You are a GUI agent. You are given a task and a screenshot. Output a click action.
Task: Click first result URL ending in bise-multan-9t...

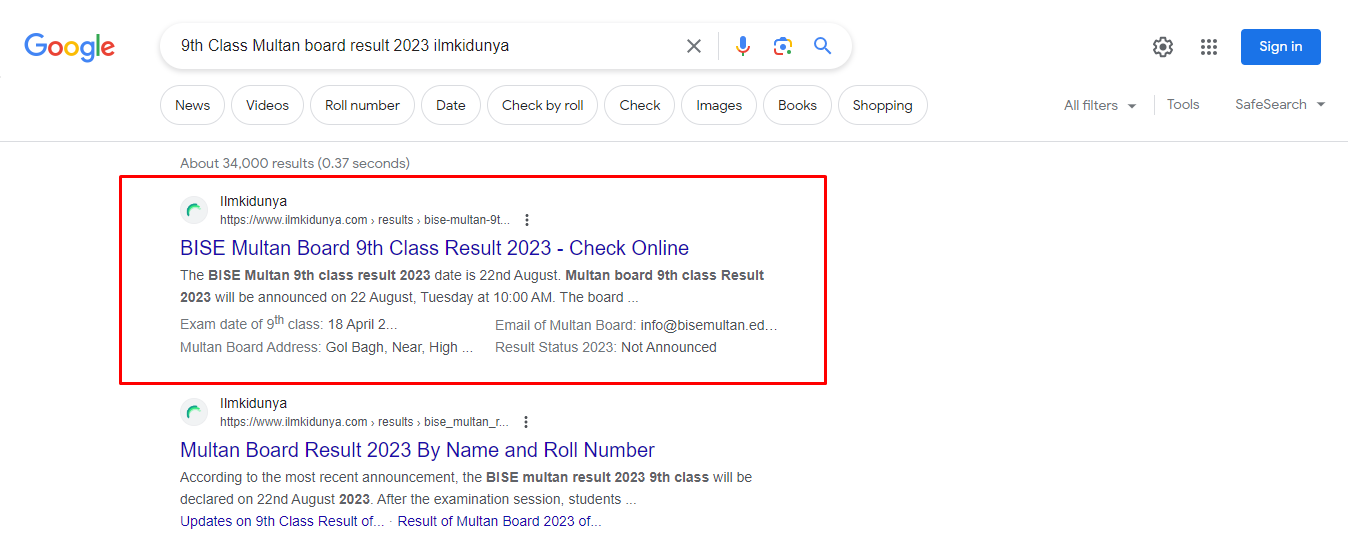click(x=365, y=220)
